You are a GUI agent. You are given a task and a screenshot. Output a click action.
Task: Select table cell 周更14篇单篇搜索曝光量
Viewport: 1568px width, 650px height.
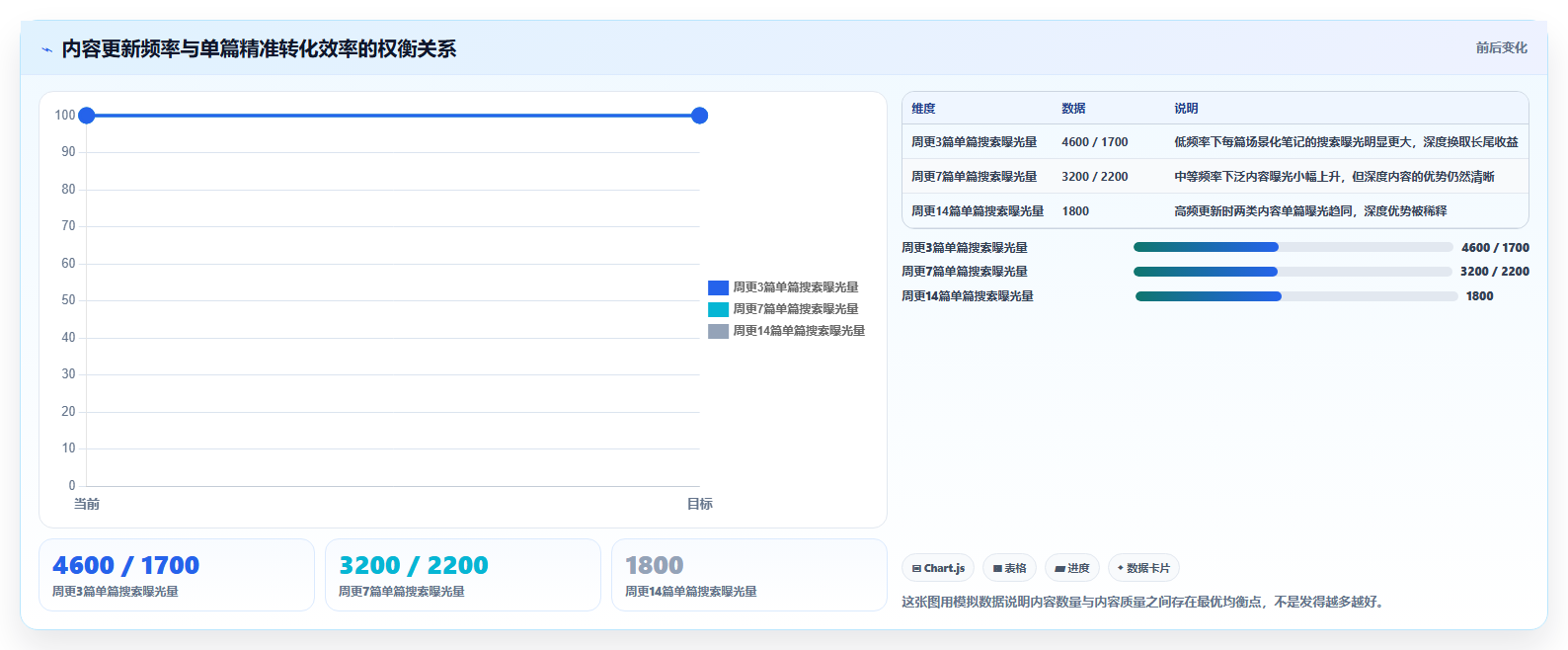[978, 211]
